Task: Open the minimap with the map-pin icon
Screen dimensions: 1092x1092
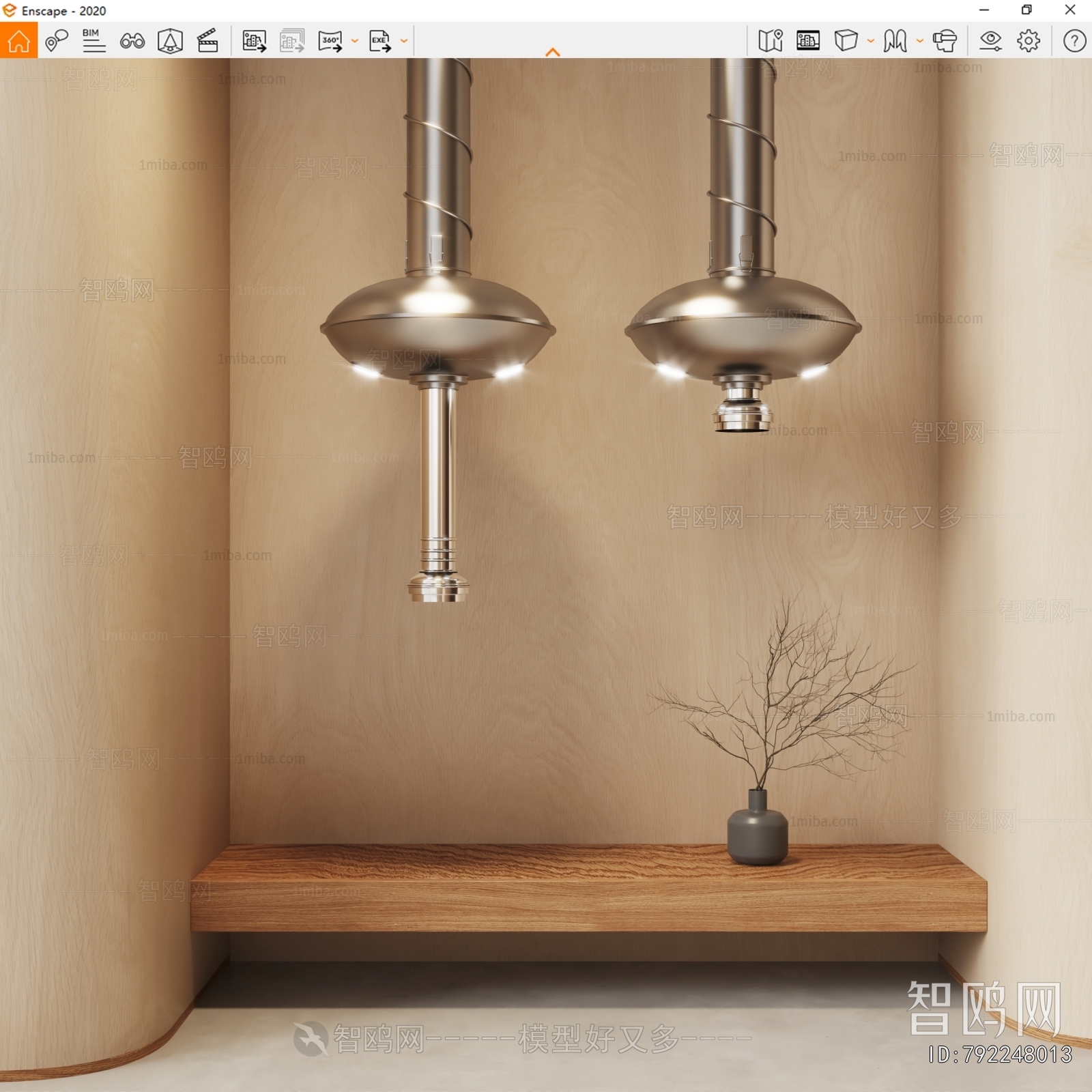Action: [771, 41]
